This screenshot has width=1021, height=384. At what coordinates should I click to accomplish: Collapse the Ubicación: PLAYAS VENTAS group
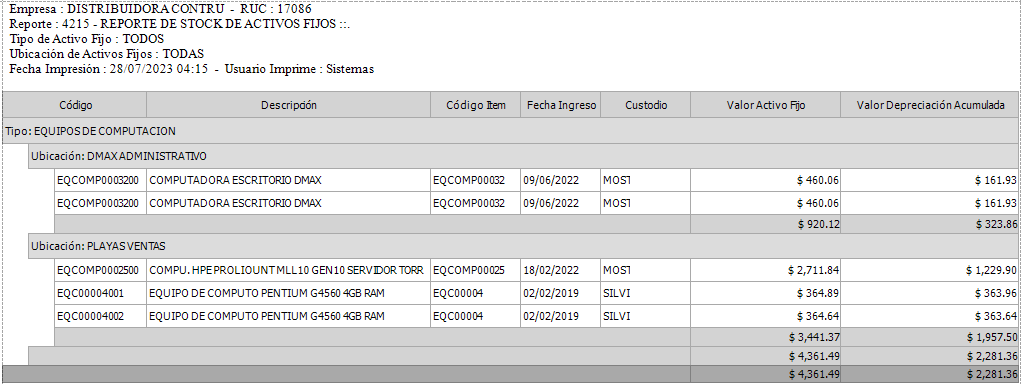[x=524, y=246]
